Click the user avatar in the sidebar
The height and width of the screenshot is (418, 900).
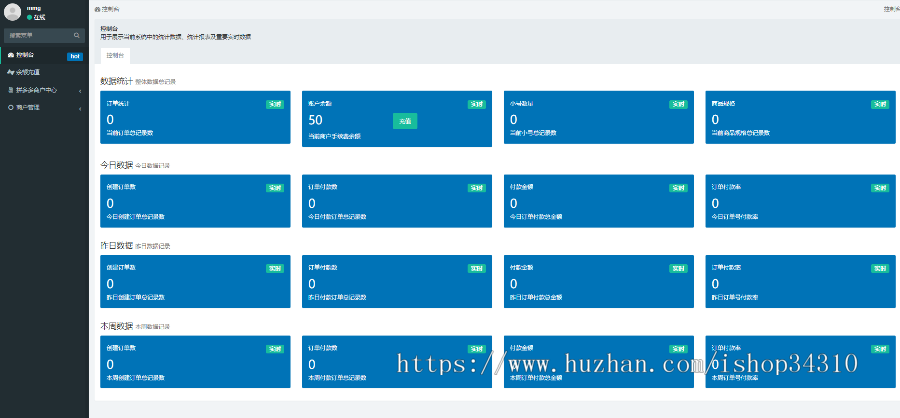pyautogui.click(x=12, y=12)
